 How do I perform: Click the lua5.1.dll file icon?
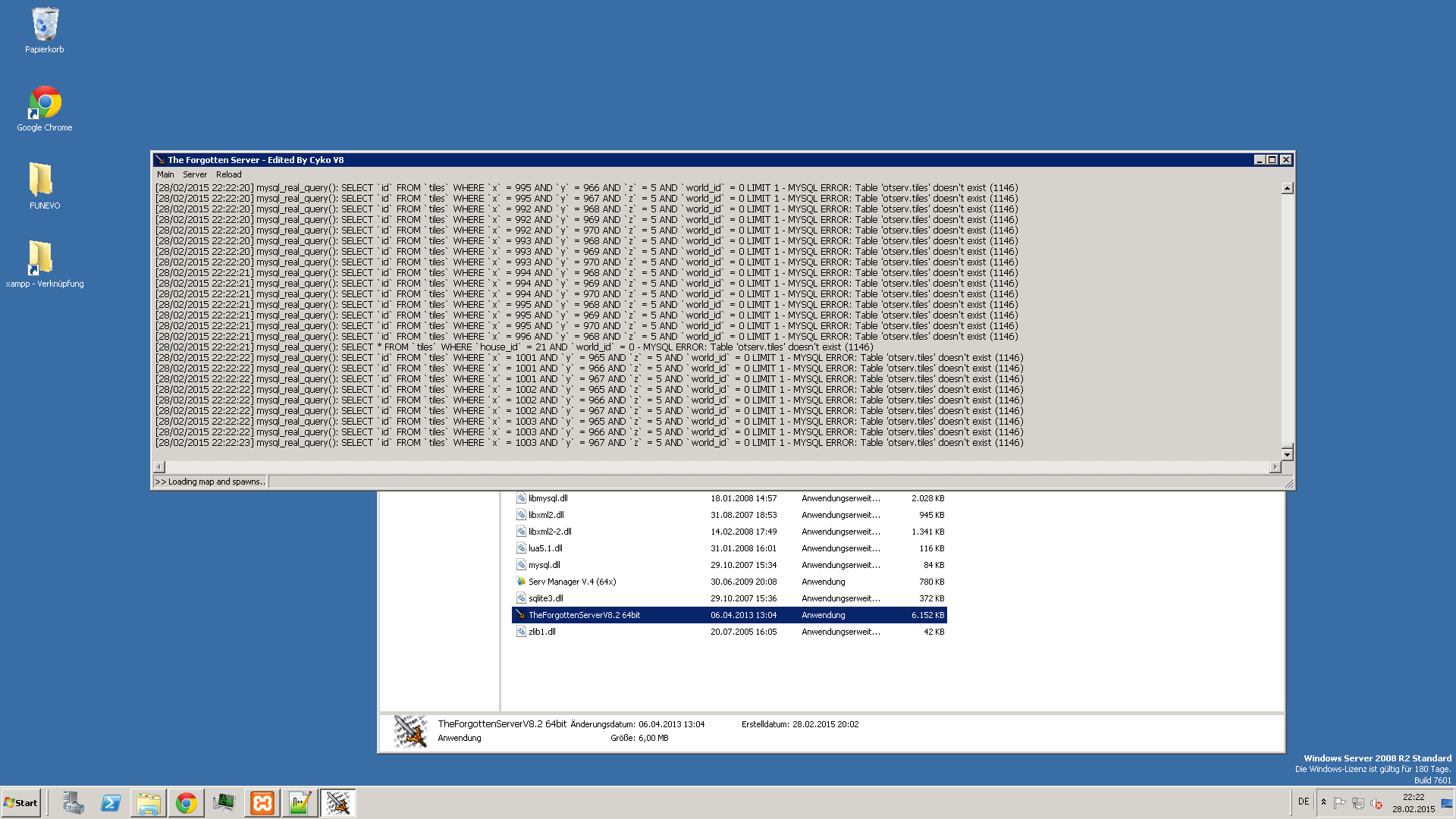pyautogui.click(x=521, y=548)
